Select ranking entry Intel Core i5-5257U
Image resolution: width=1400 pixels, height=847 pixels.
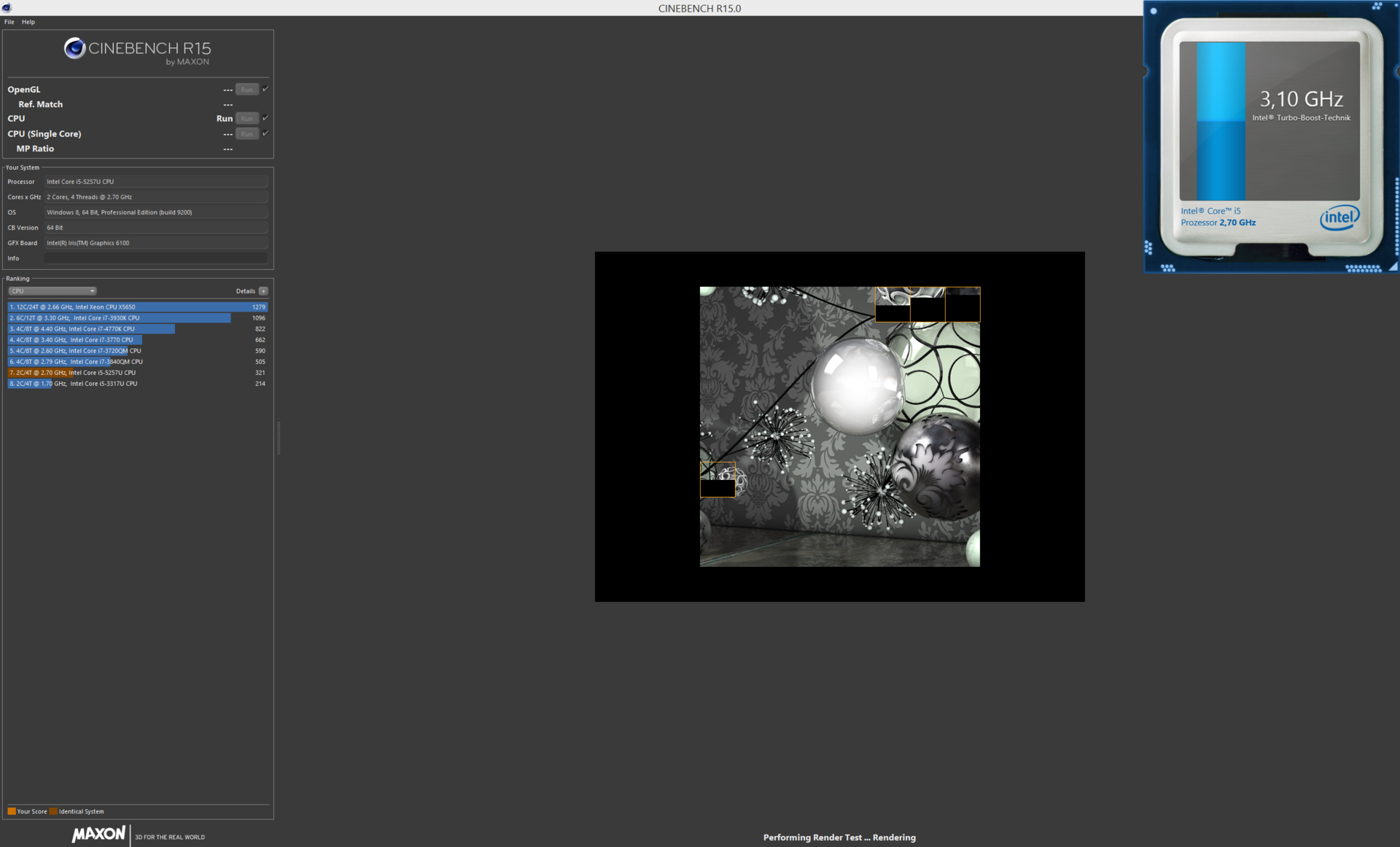click(138, 373)
